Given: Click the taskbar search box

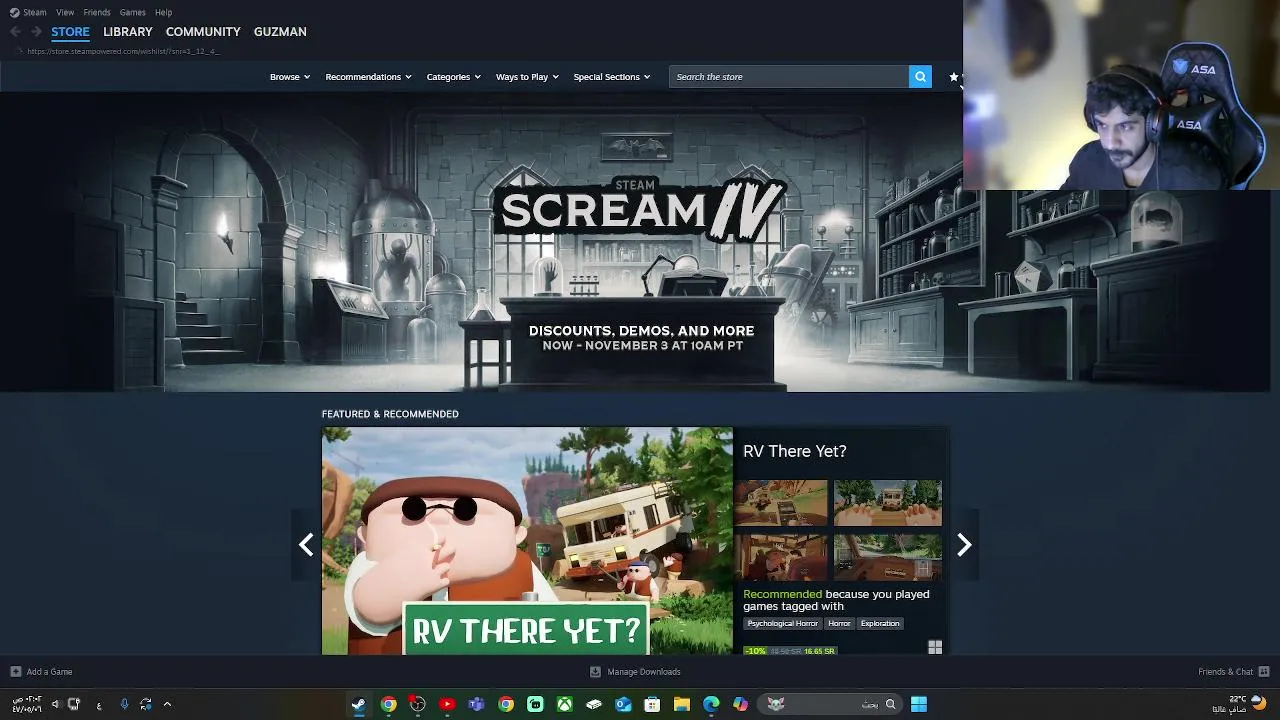Looking at the screenshot, I should 831,704.
